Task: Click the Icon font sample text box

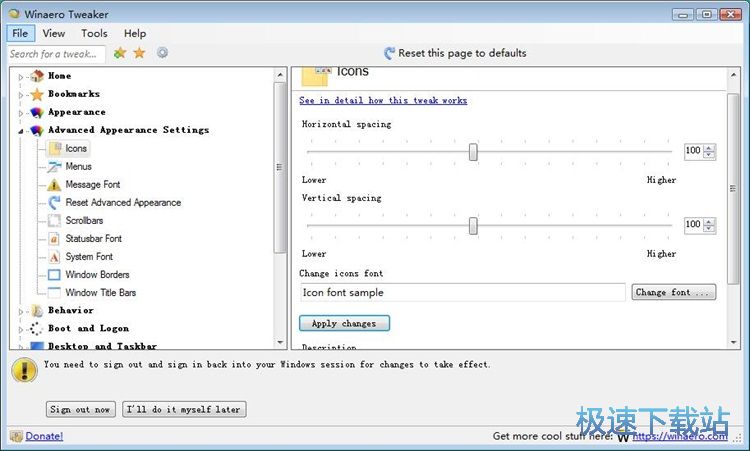Action: 463,292
